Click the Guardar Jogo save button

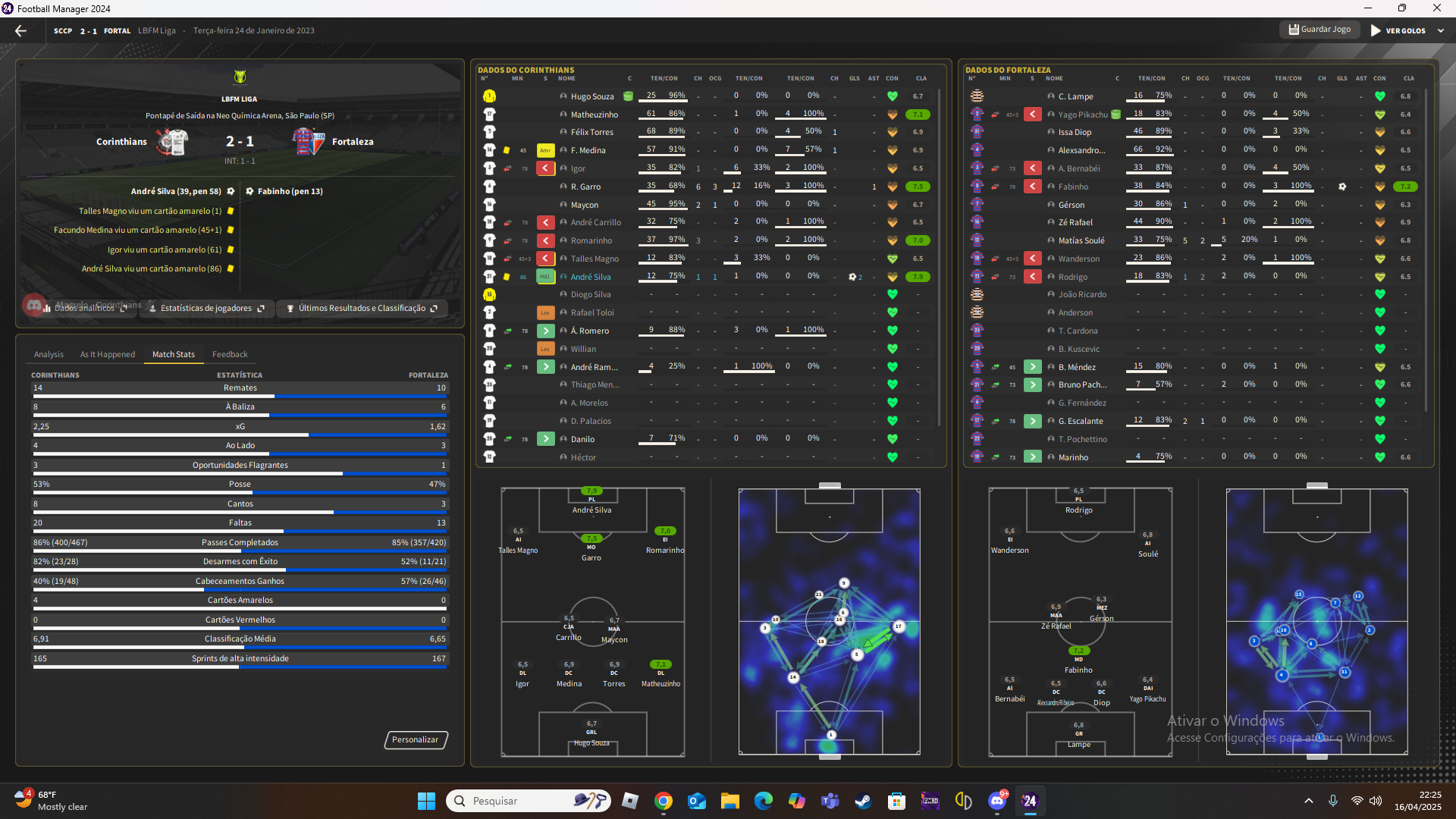(x=1319, y=30)
